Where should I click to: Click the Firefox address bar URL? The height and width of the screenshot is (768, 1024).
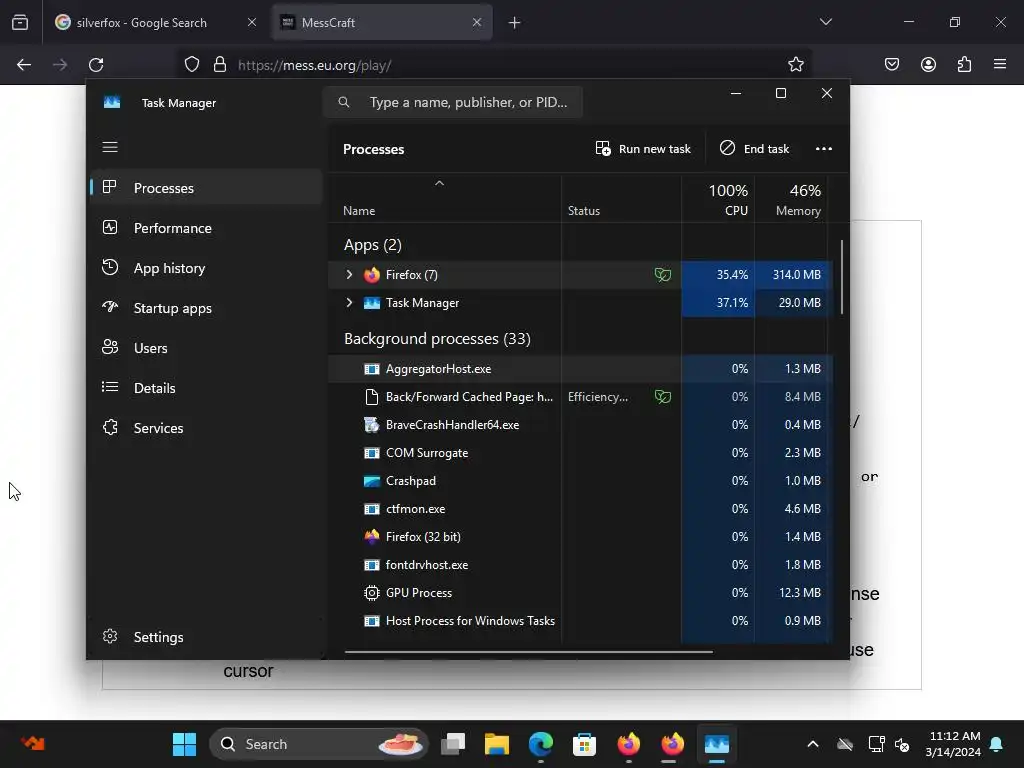pos(314,65)
